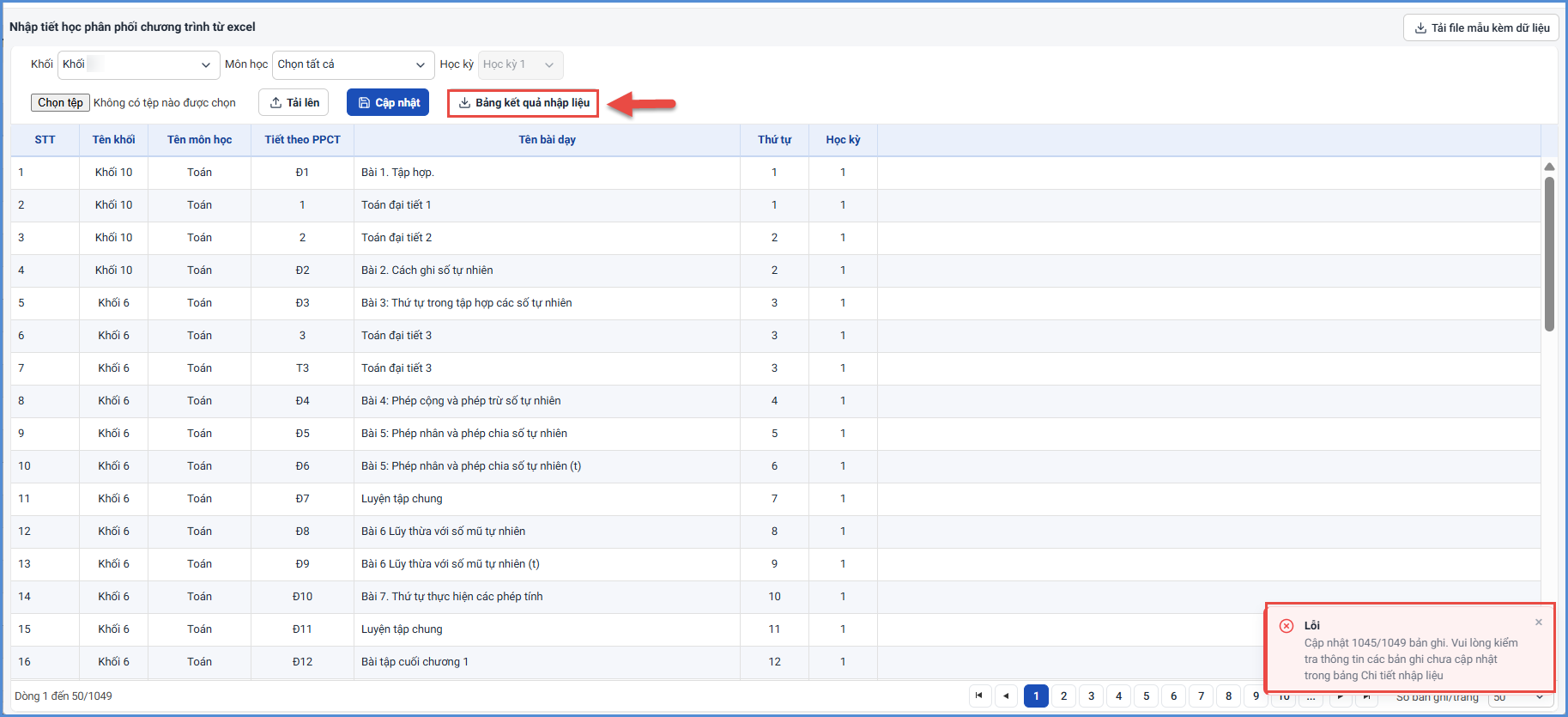Download Tải file mẫu kèm dữ liệu
Image resolution: width=1568 pixels, height=717 pixels.
pyautogui.click(x=1481, y=27)
